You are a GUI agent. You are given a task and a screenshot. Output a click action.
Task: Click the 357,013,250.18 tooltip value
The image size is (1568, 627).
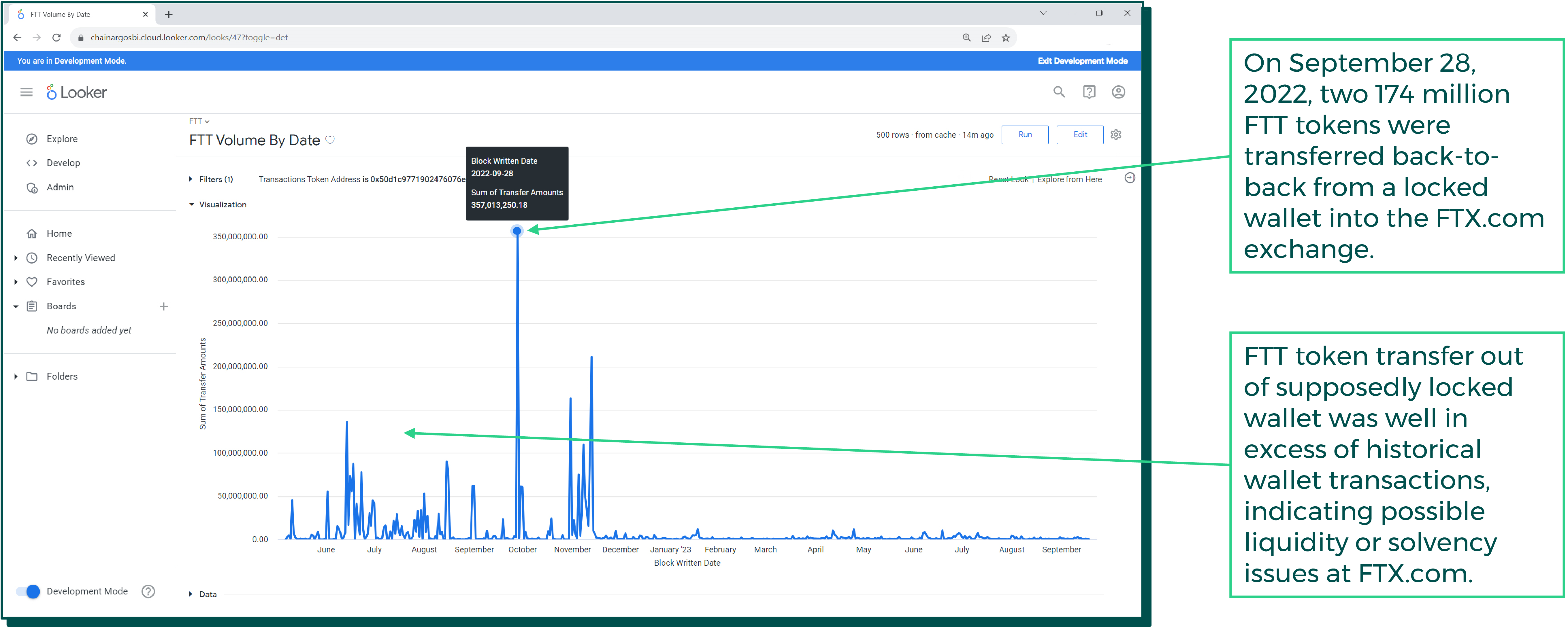point(499,205)
